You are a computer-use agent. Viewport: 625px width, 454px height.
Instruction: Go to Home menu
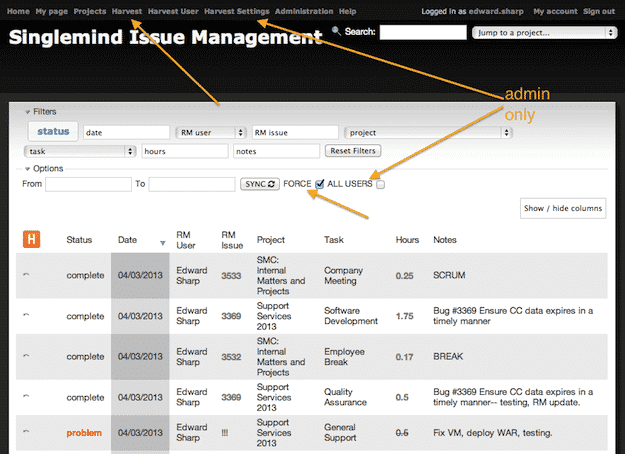(18, 12)
